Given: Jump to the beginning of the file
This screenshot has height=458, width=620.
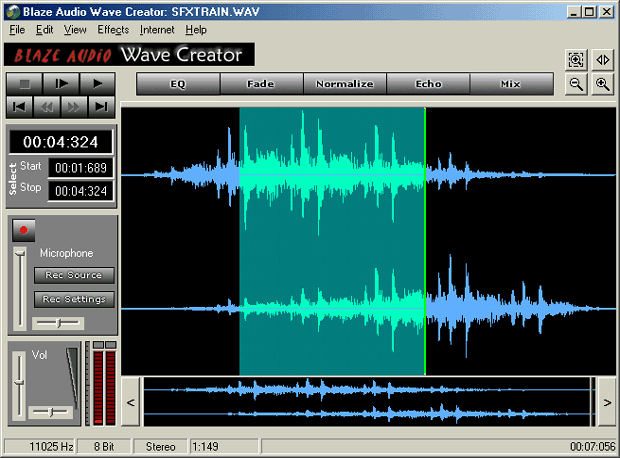Looking at the screenshot, I should pyautogui.click(x=19, y=107).
